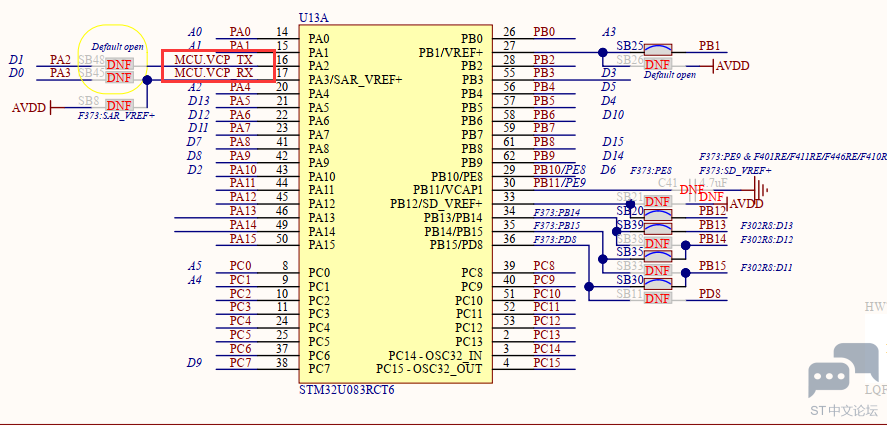The image size is (887, 426).
Task: Select the SB30 closed solder bridge
Action: tap(658, 282)
